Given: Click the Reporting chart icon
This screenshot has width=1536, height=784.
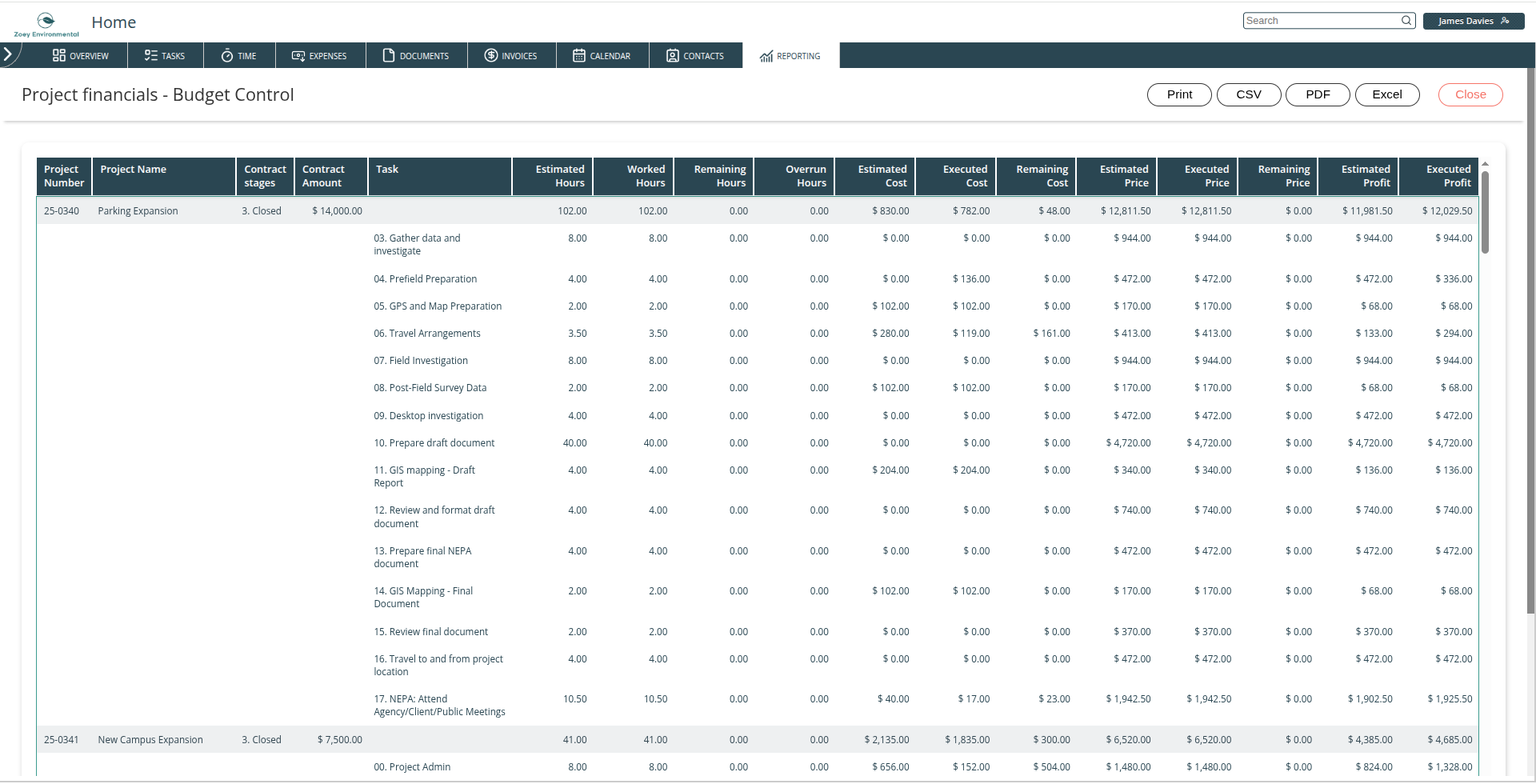Looking at the screenshot, I should [766, 56].
